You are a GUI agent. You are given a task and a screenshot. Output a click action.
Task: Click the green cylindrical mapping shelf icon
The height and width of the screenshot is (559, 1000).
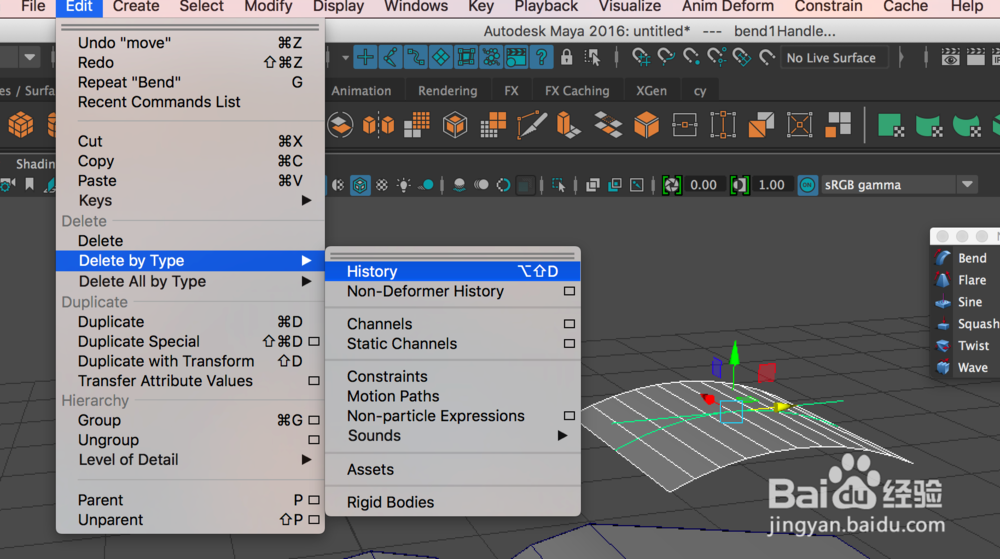pyautogui.click(x=929, y=125)
